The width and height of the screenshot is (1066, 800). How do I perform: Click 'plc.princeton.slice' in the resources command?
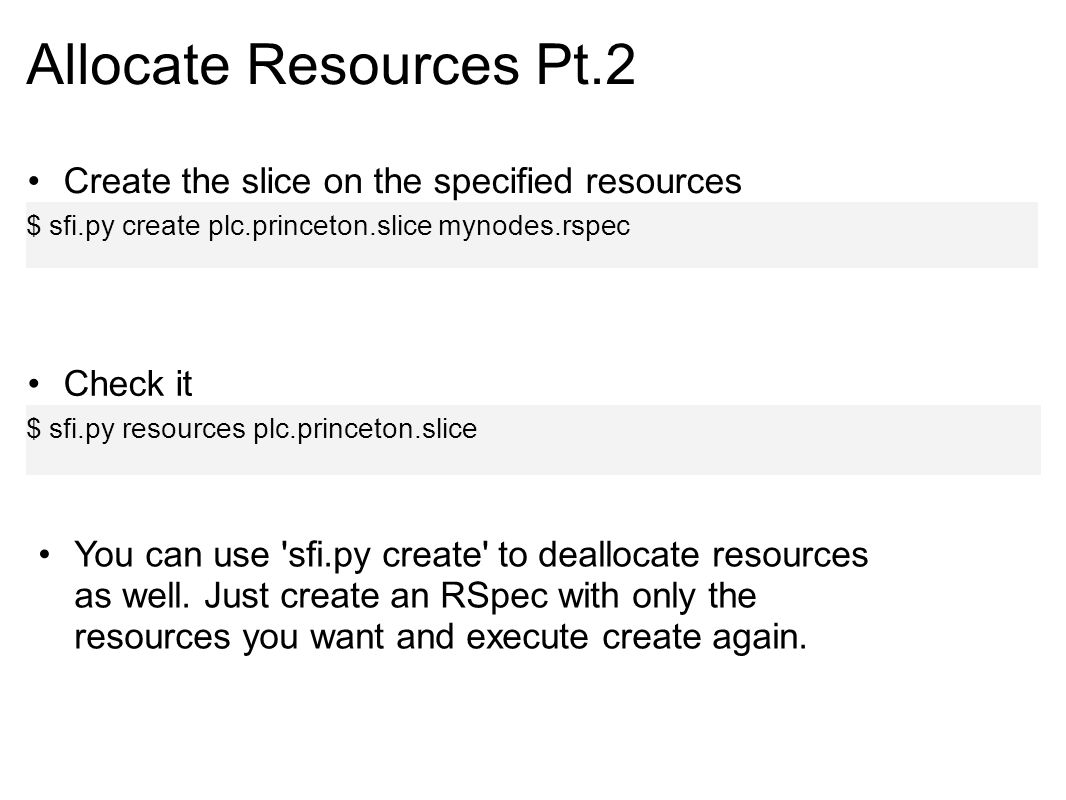365,430
